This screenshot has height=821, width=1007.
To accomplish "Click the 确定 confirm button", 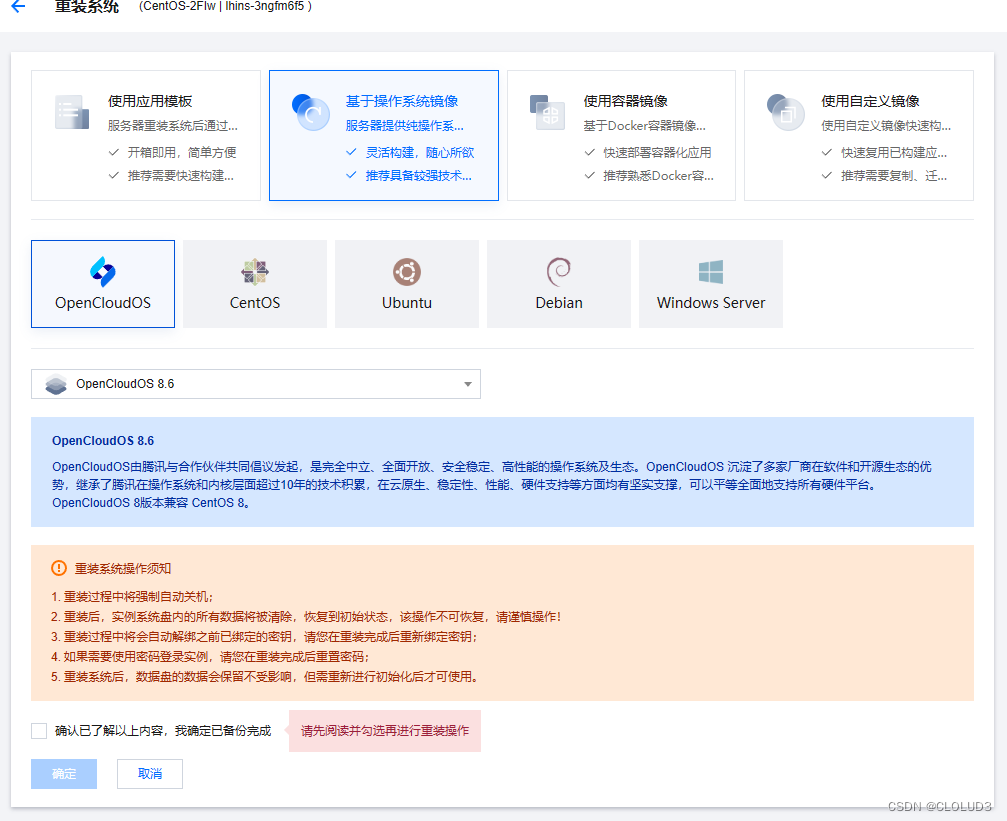I will 64,774.
